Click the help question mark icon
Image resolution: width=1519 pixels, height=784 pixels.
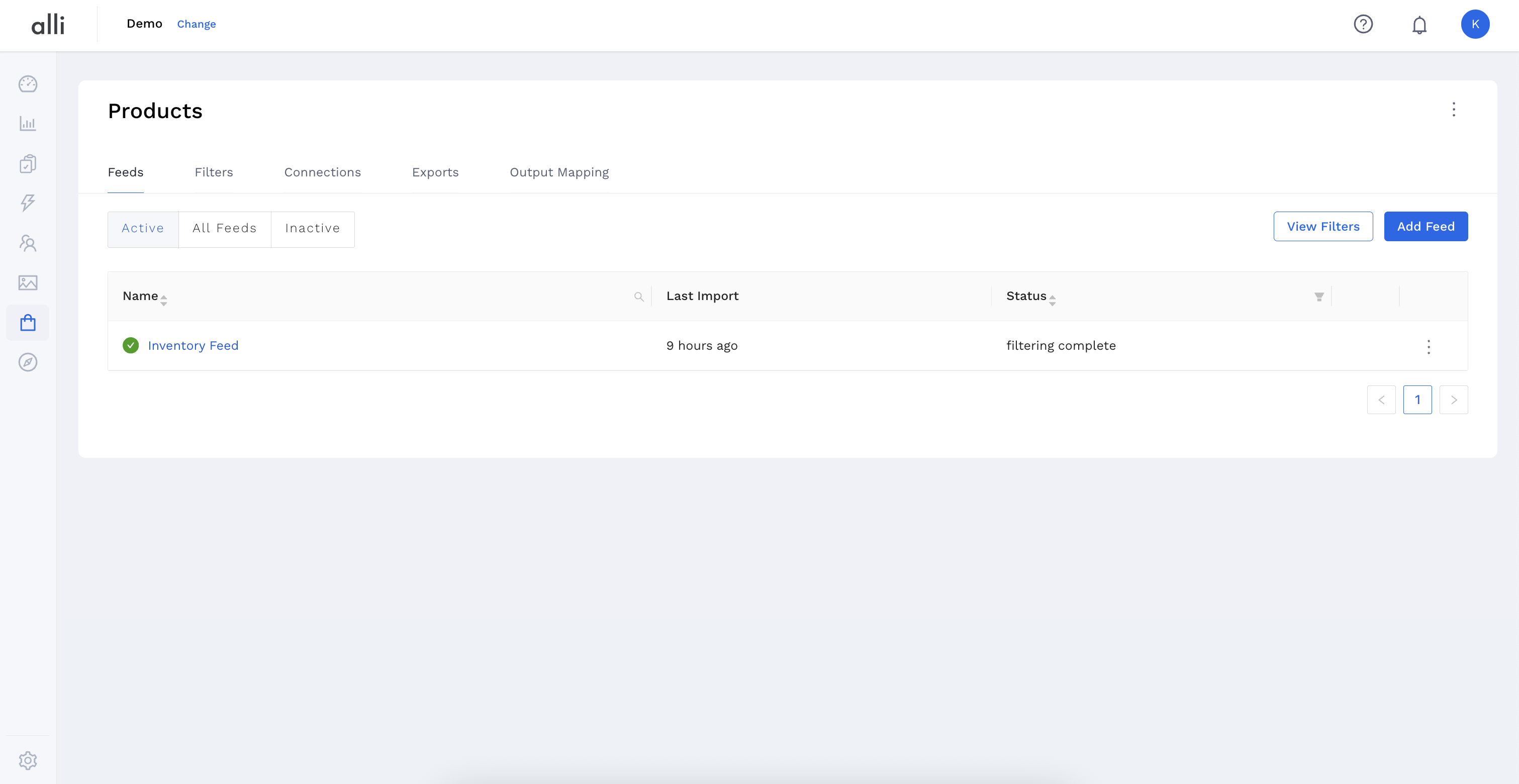pos(1363,24)
